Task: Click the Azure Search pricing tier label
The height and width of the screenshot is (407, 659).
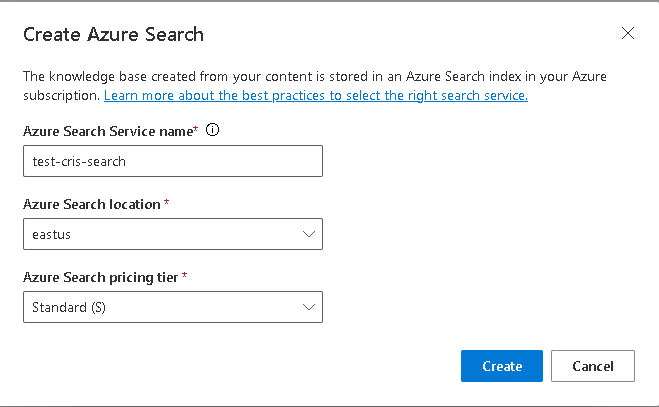Action: click(100, 277)
